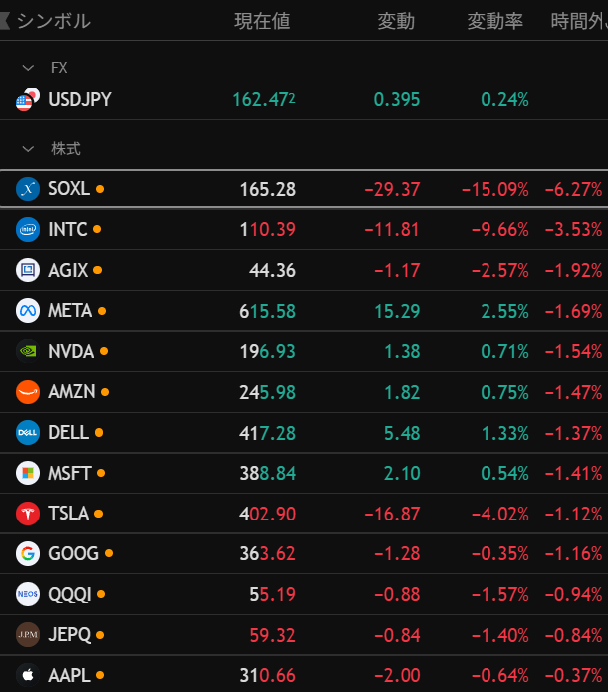
Task: Click the J.P.M logo for JEPQ
Action: pyautogui.click(x=28, y=635)
